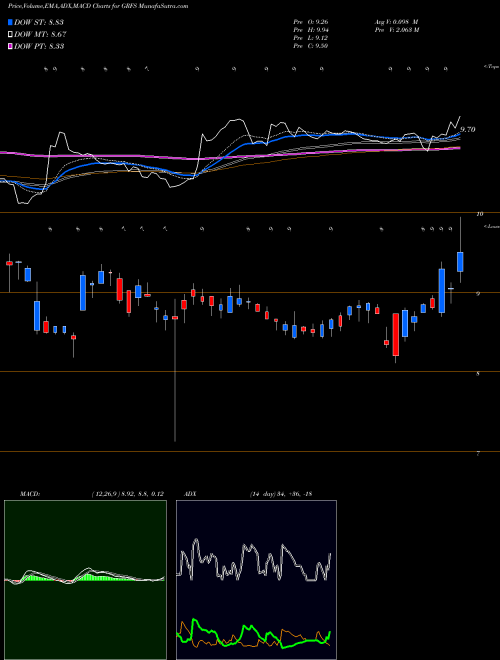500x660 pixels.
Task: Open the ADX indicator chart panel
Action: [256, 580]
